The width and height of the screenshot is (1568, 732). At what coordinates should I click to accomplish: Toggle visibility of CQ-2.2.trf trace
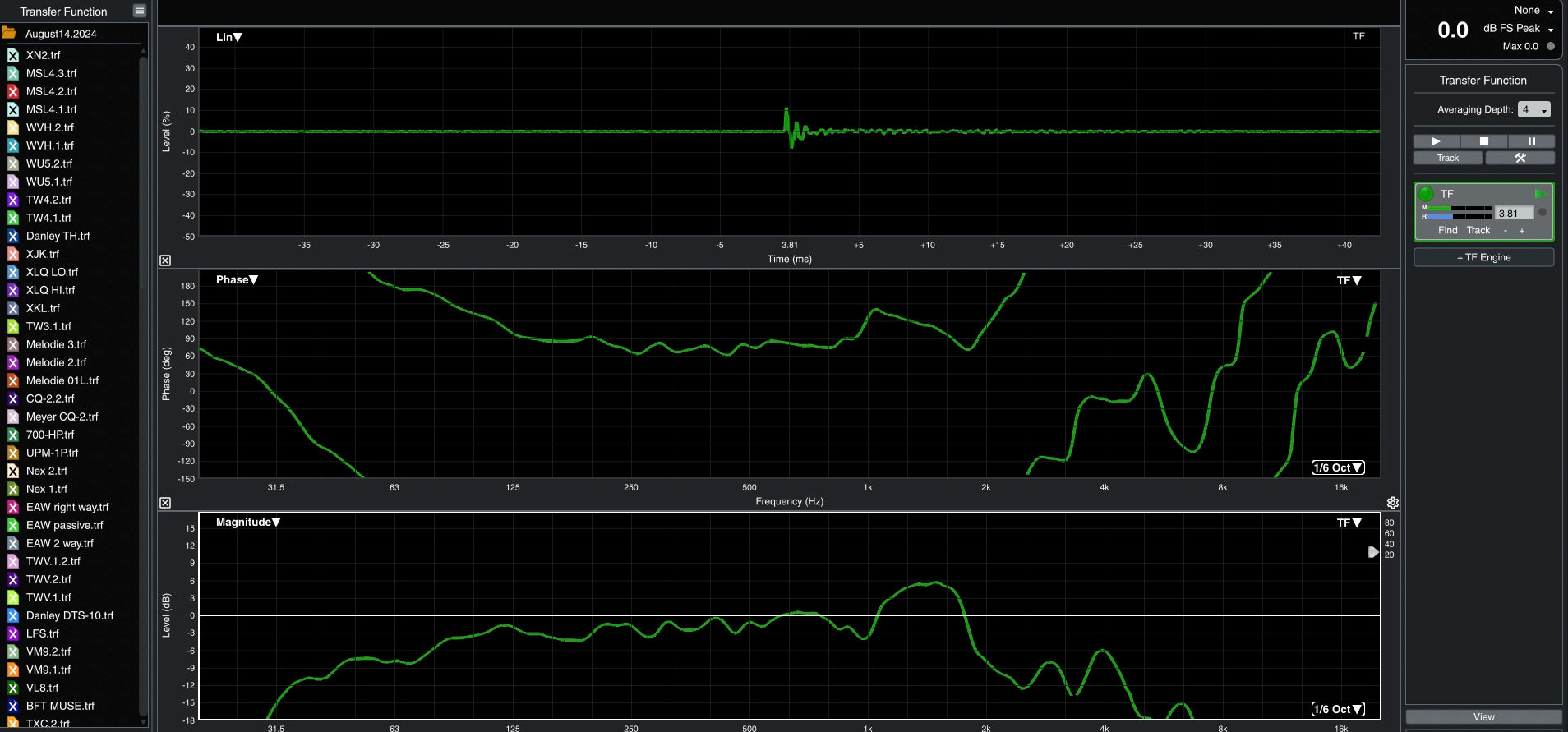(x=13, y=398)
